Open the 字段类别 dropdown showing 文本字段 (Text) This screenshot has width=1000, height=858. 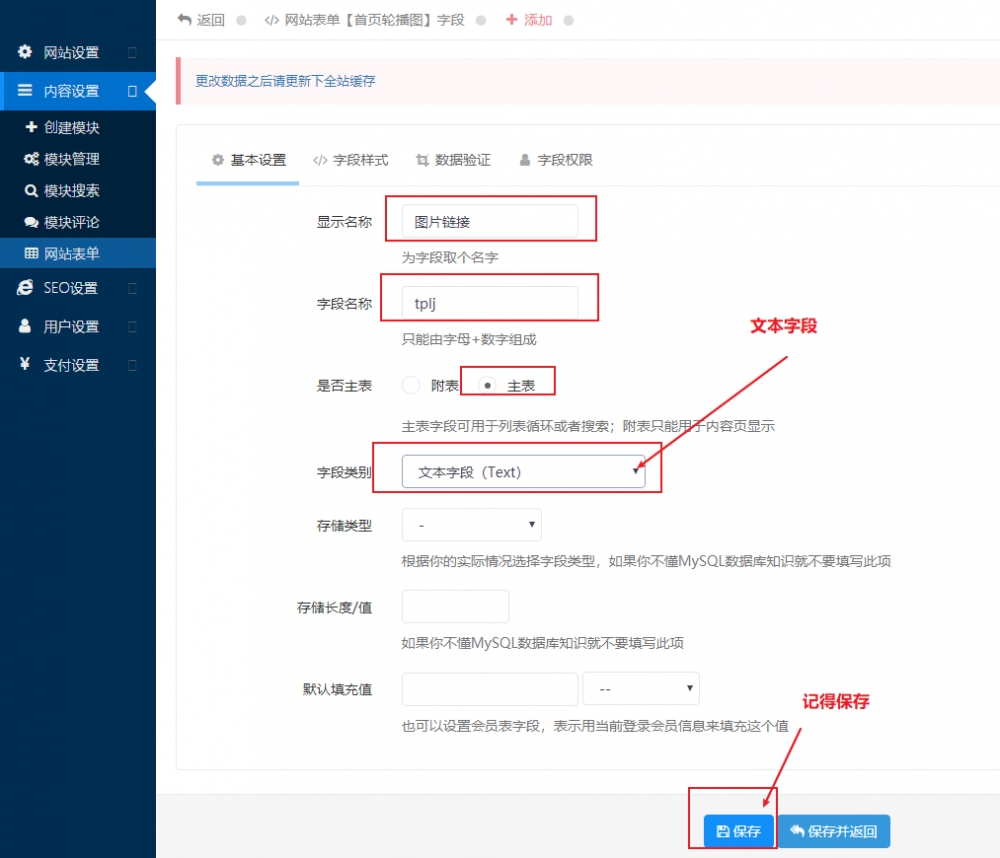pos(524,472)
